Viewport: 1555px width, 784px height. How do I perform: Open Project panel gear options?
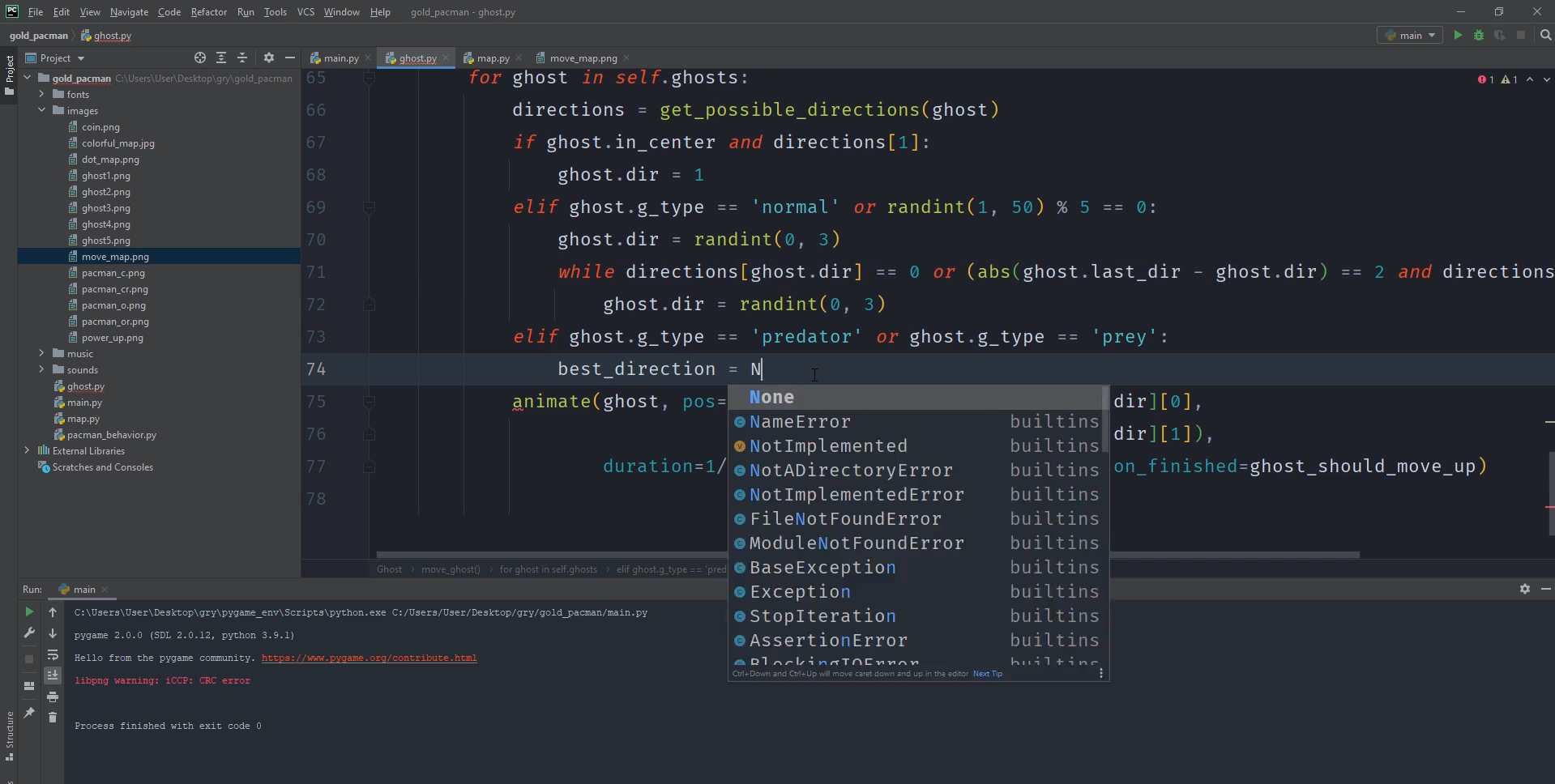tap(269, 58)
